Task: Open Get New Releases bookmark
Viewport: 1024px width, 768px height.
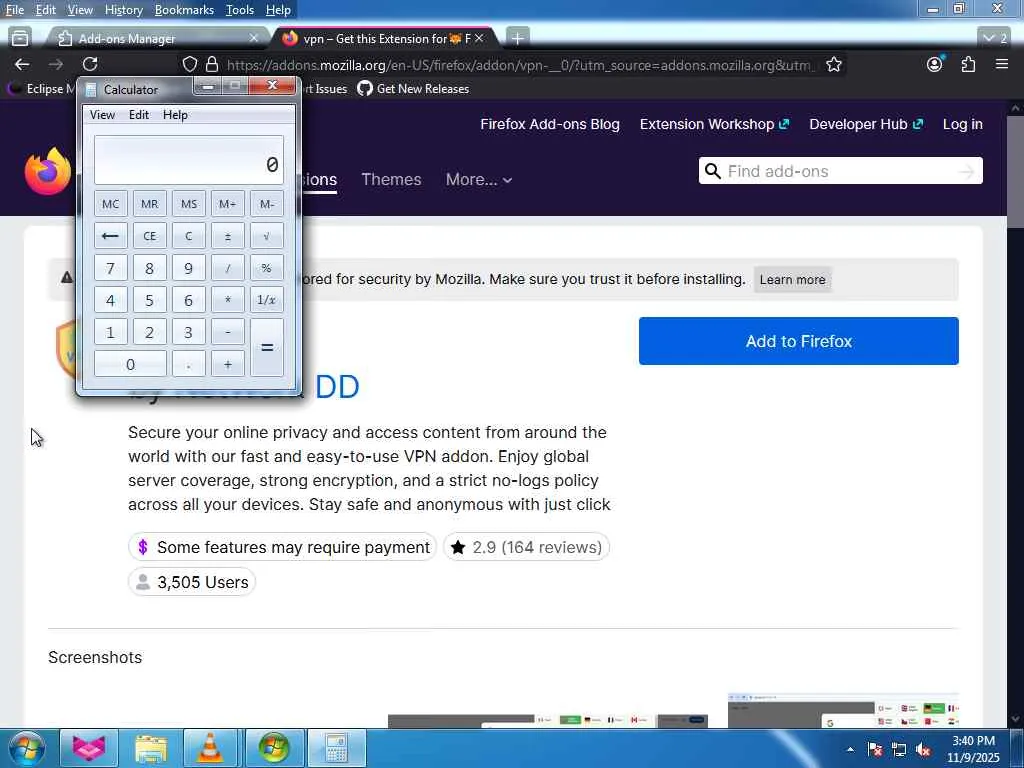Action: click(x=413, y=89)
